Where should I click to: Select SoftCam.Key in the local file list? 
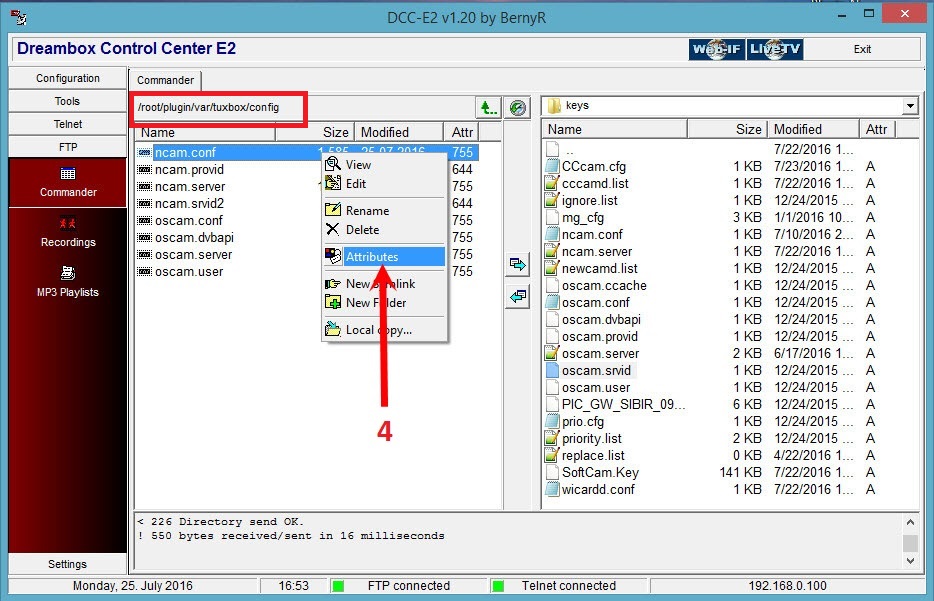tap(600, 473)
